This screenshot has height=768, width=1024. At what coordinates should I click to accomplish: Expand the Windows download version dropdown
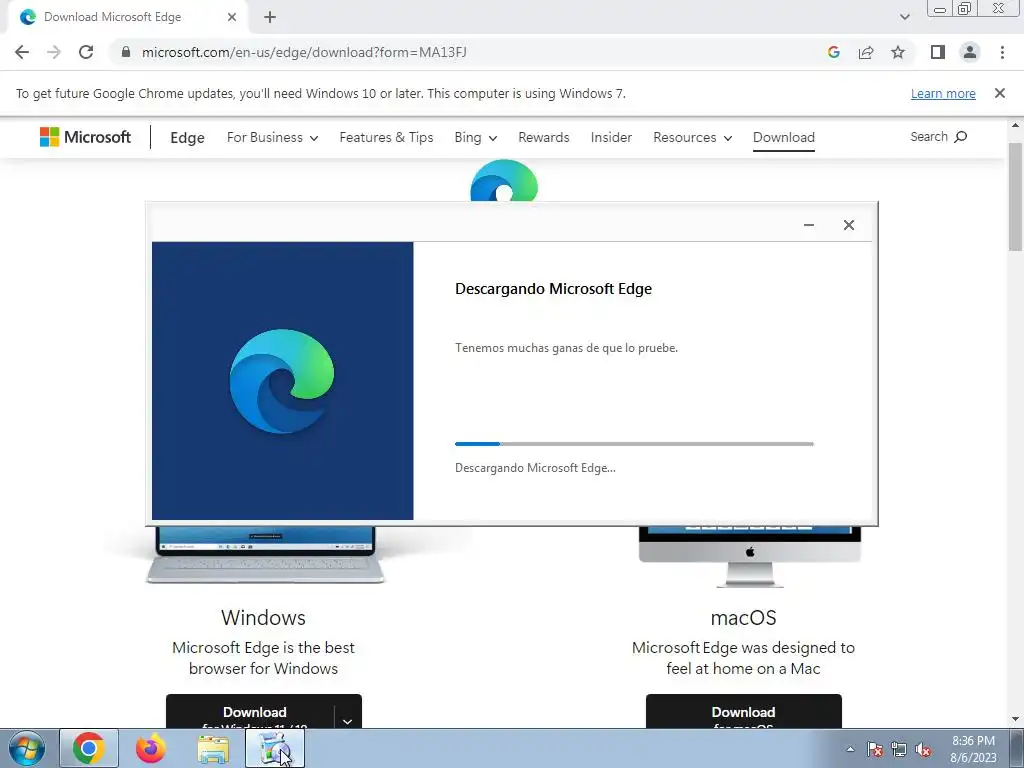(x=347, y=720)
